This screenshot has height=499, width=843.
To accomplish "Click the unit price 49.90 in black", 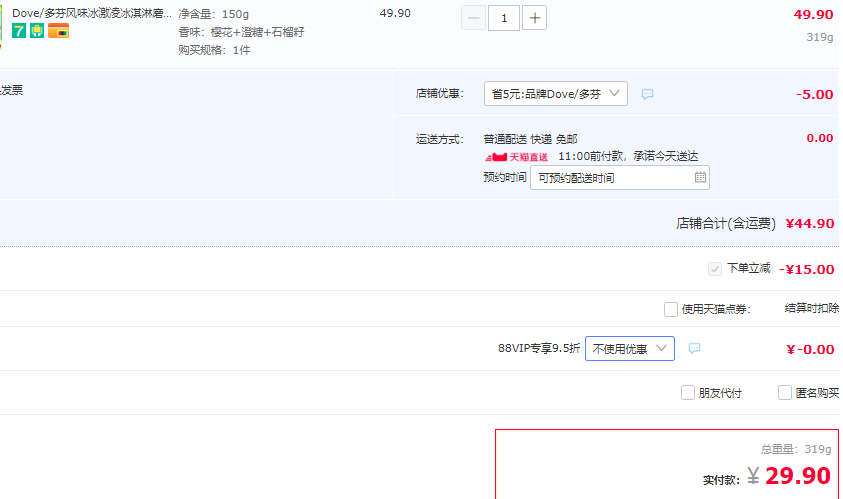I will [x=395, y=13].
